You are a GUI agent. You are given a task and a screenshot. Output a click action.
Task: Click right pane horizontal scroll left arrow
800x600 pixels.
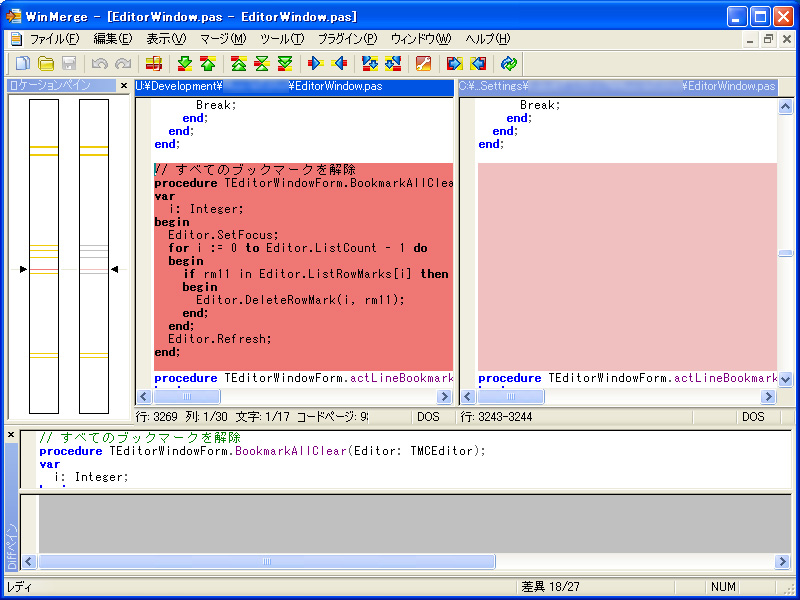pyautogui.click(x=468, y=396)
